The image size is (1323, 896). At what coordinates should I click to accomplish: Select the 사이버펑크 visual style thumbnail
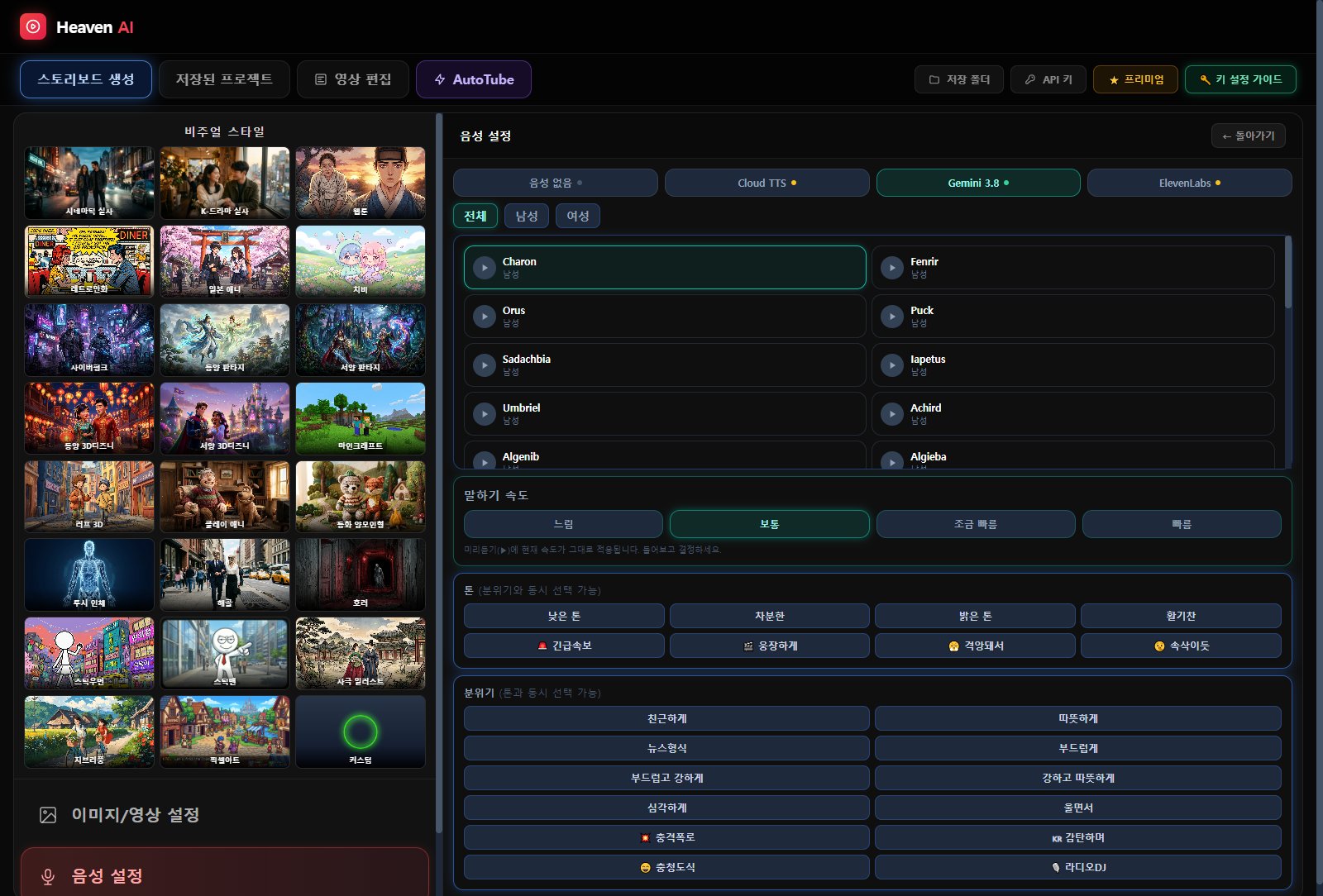[89, 340]
